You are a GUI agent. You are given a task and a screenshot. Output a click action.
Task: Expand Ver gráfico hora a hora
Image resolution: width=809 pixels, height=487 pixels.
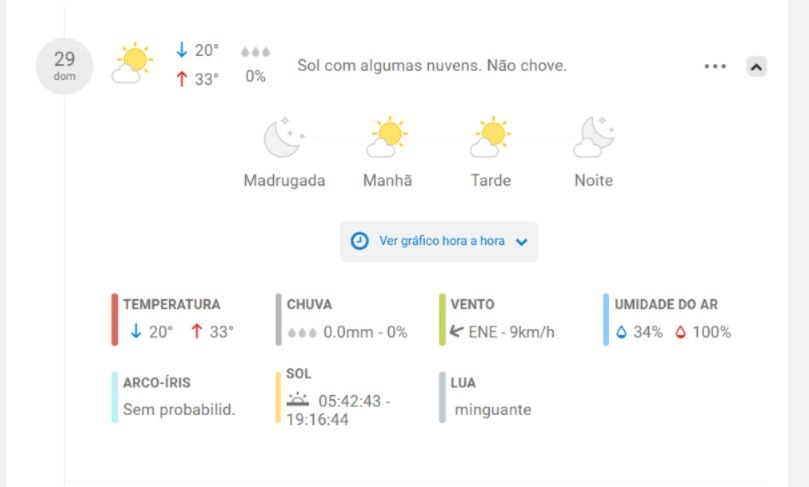(439, 241)
